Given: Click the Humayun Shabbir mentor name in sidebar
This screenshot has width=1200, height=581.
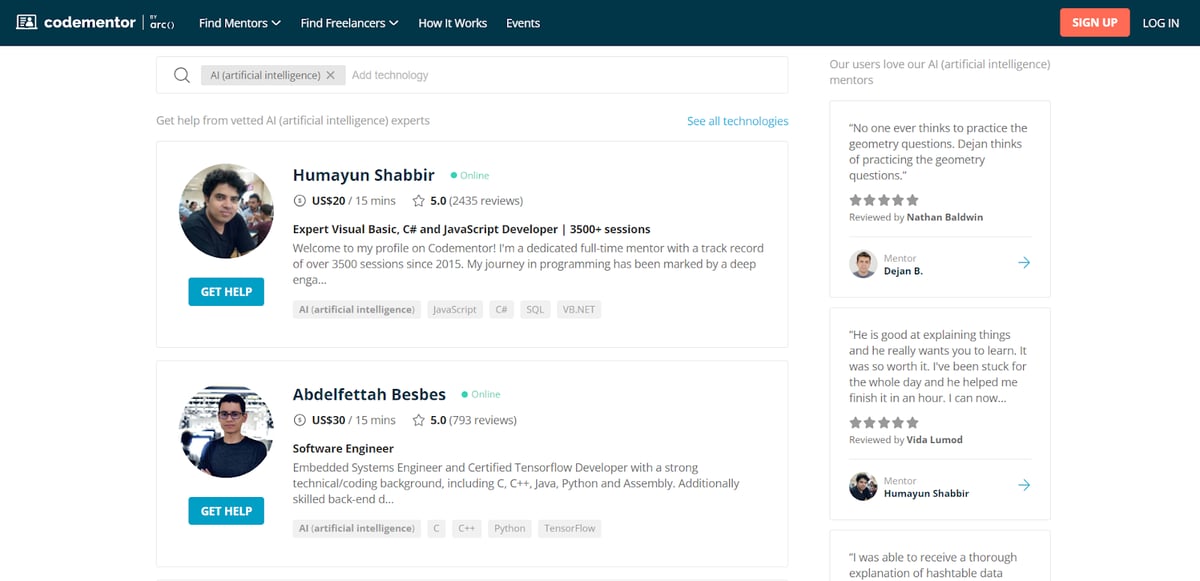Looking at the screenshot, I should tap(926, 493).
